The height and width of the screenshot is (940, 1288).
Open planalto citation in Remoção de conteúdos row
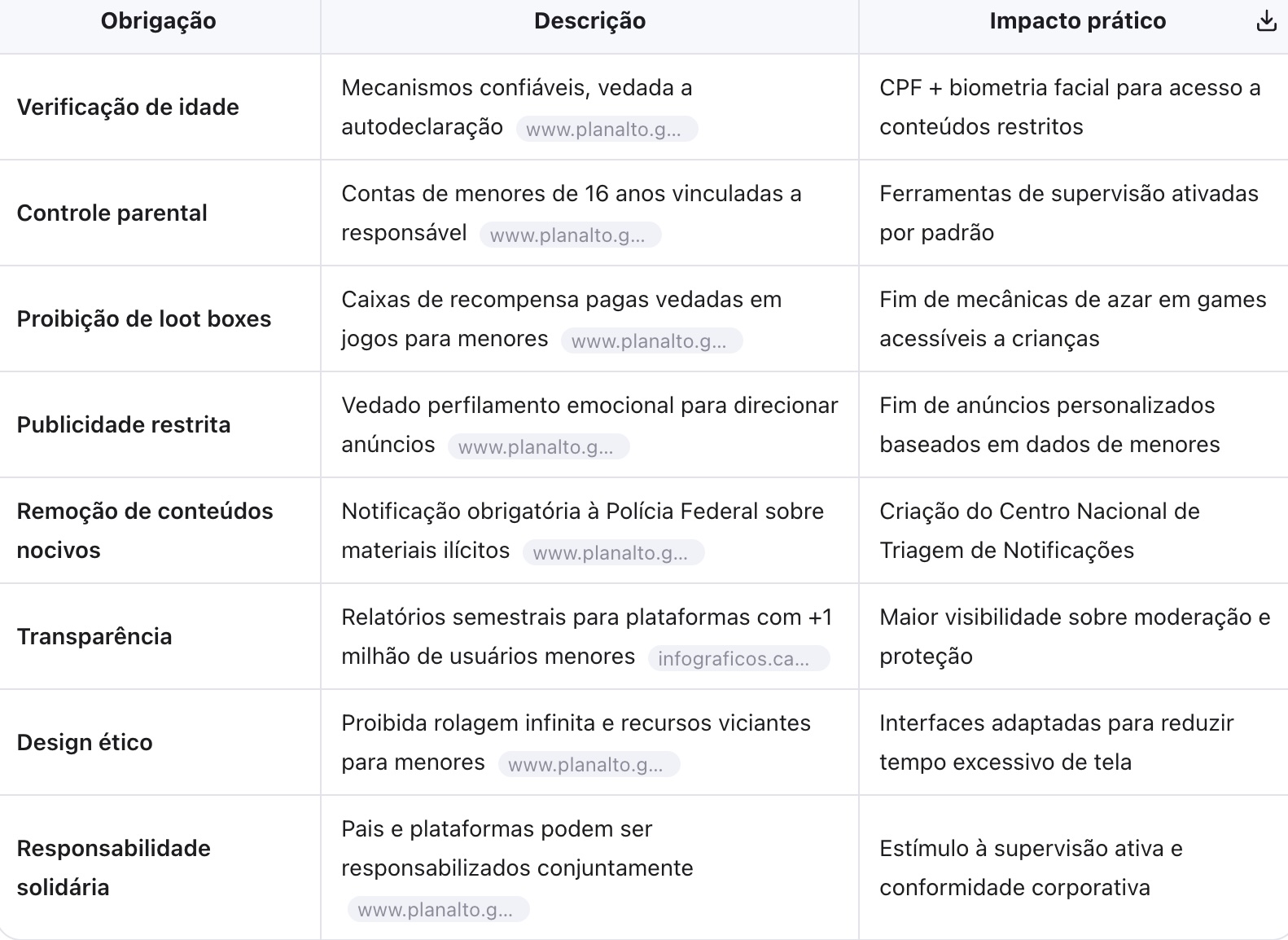(x=613, y=553)
